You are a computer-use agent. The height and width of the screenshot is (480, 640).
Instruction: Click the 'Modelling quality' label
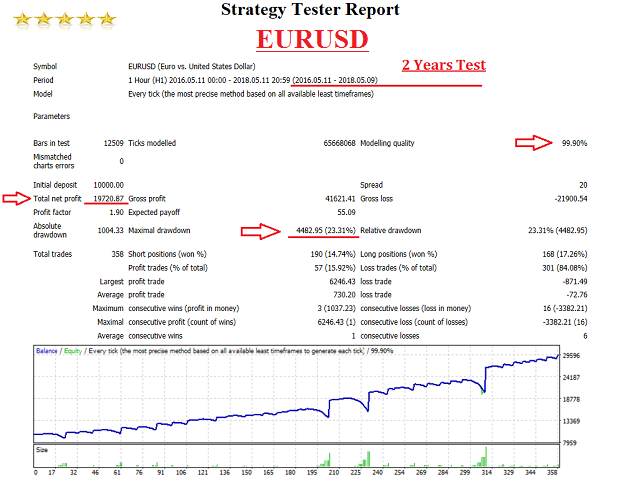pos(387,143)
